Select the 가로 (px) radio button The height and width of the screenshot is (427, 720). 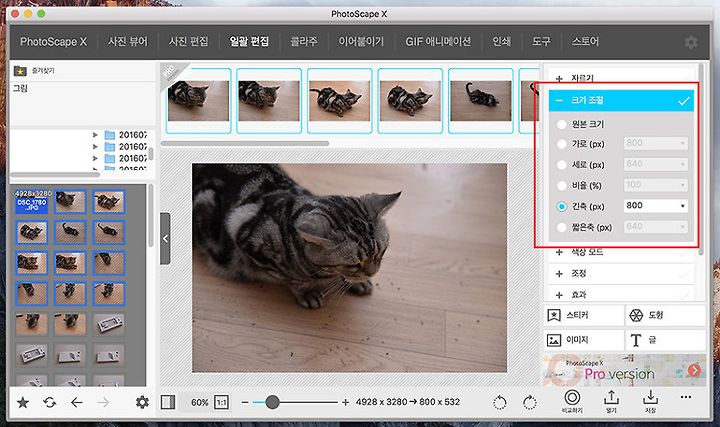tap(562, 144)
